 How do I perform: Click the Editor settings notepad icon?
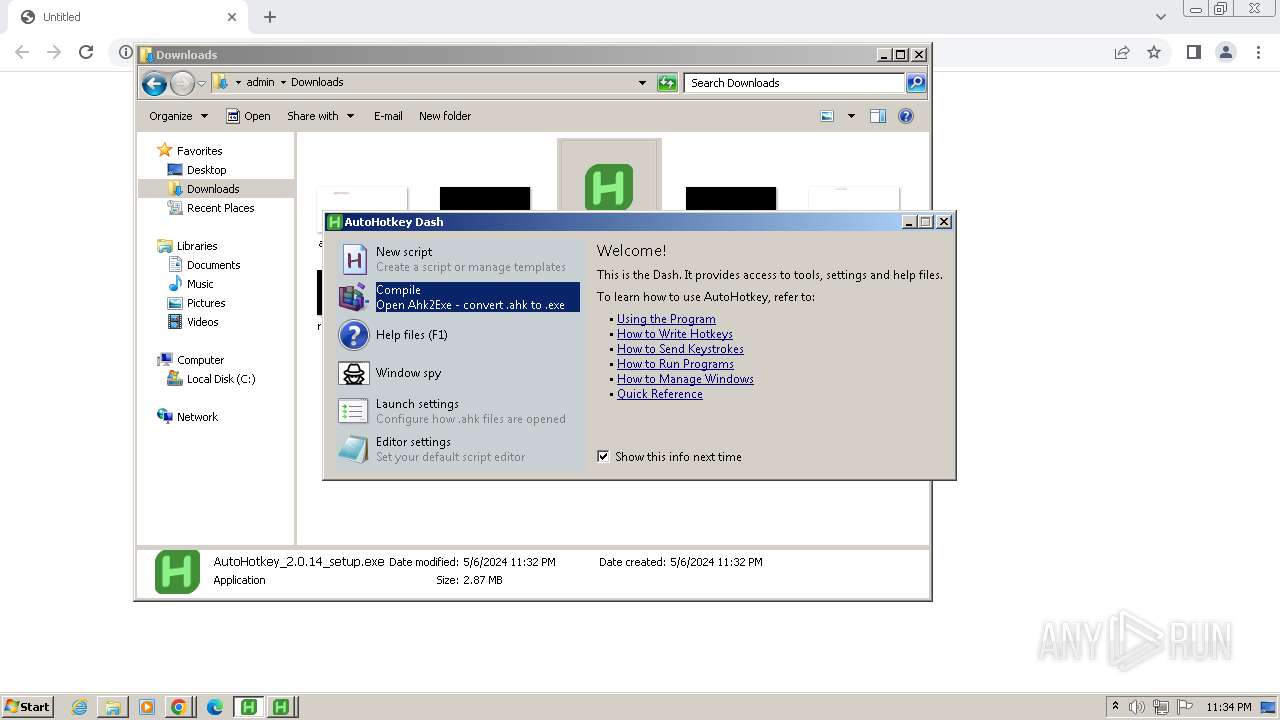click(x=354, y=449)
